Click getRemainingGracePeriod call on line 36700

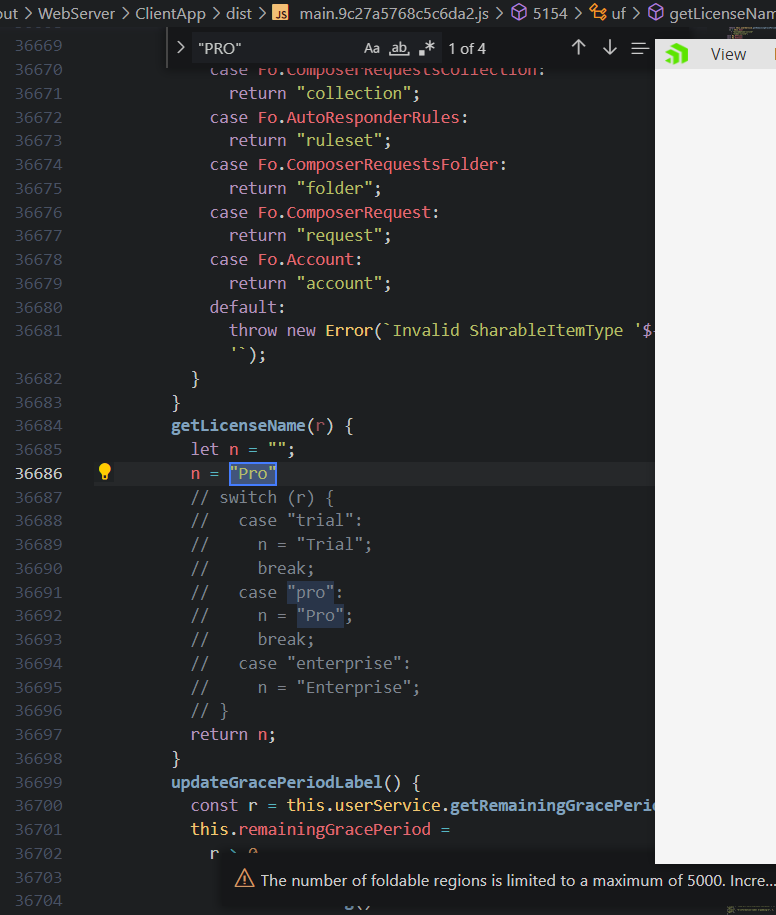pyautogui.click(x=553, y=806)
